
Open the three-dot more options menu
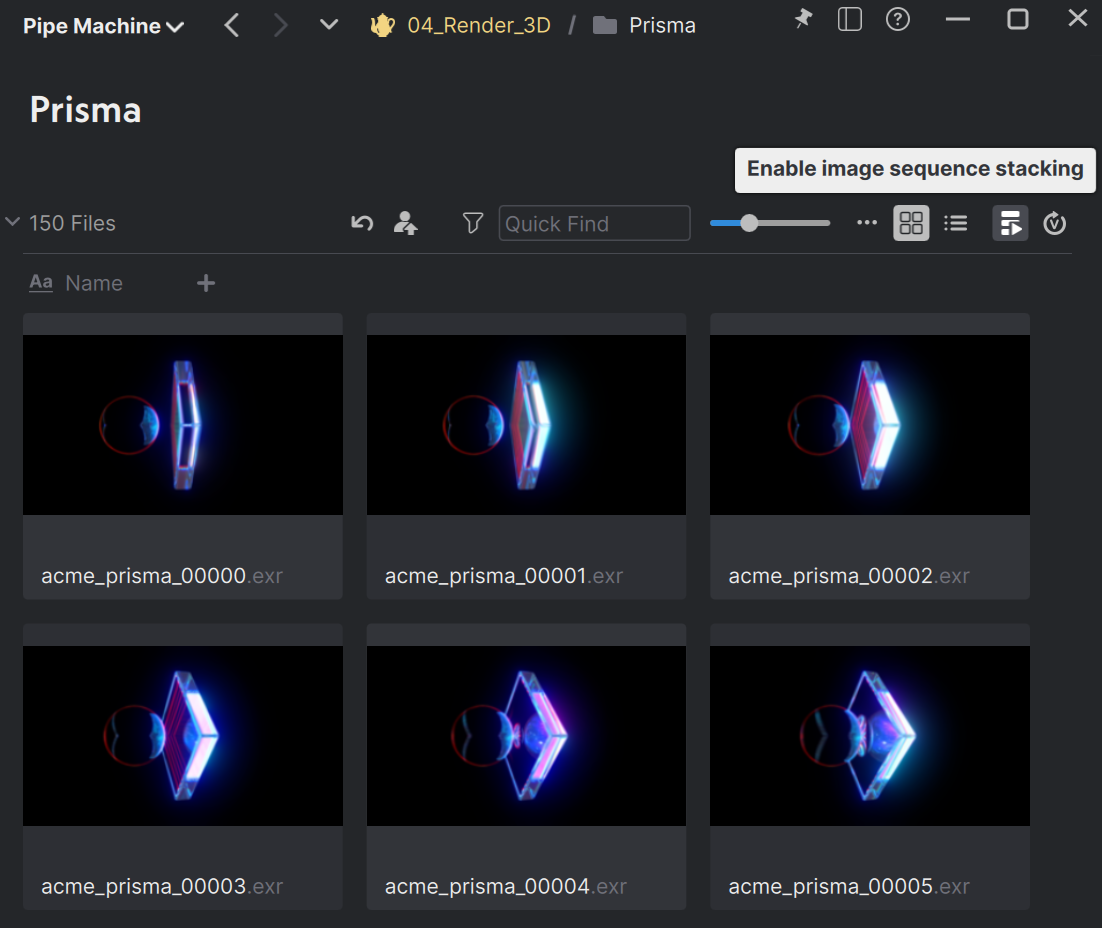point(867,223)
